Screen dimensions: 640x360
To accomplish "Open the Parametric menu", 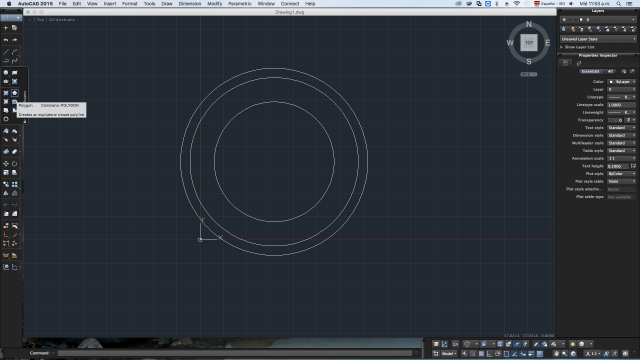I will (240, 4).
